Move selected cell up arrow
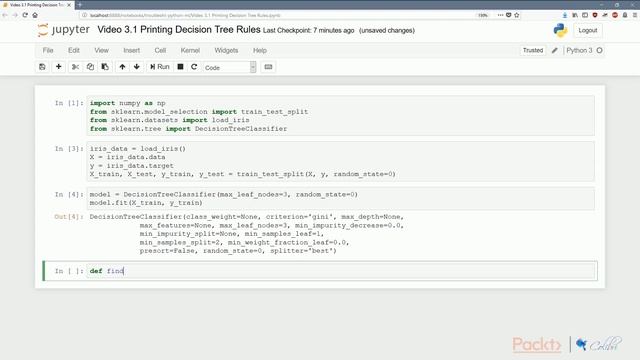The height and width of the screenshot is (360, 640). click(122, 67)
